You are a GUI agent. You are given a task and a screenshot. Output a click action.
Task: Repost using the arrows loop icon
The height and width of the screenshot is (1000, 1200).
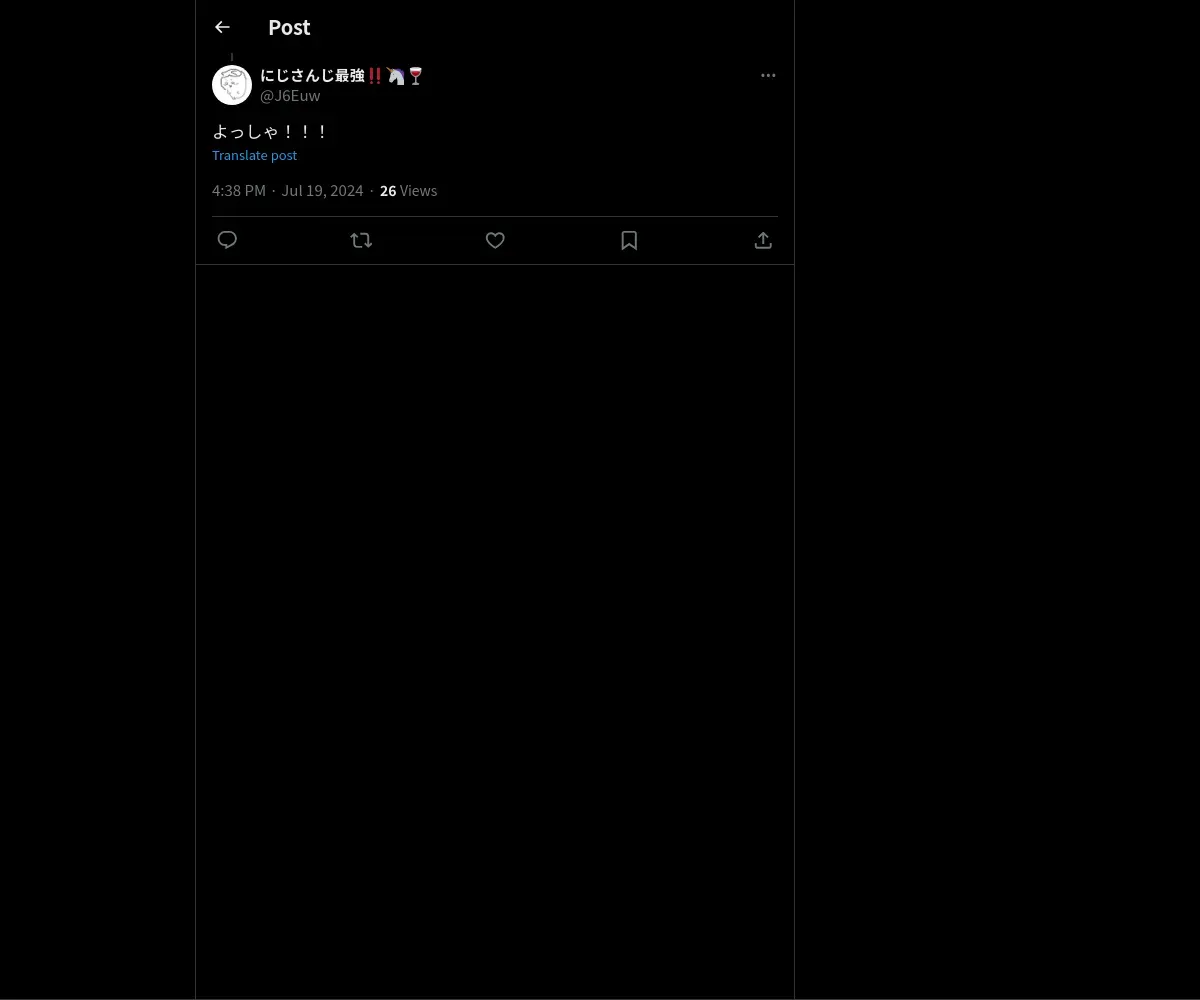pos(361,240)
